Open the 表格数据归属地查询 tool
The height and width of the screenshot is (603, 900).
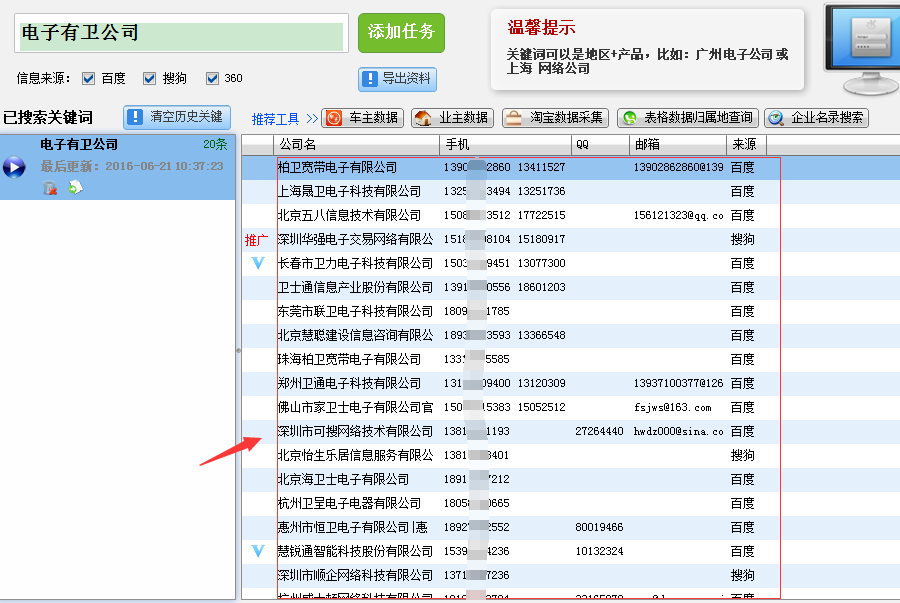[x=688, y=118]
